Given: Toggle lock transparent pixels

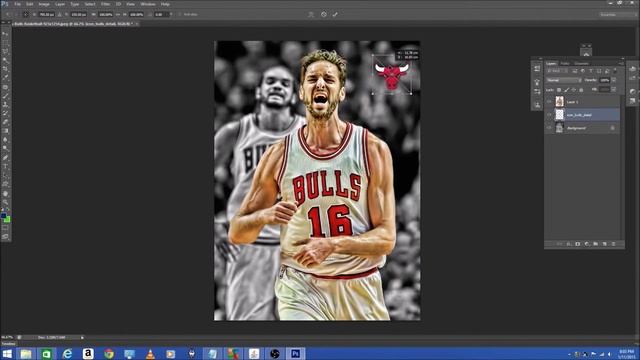Looking at the screenshot, I should click(559, 90).
